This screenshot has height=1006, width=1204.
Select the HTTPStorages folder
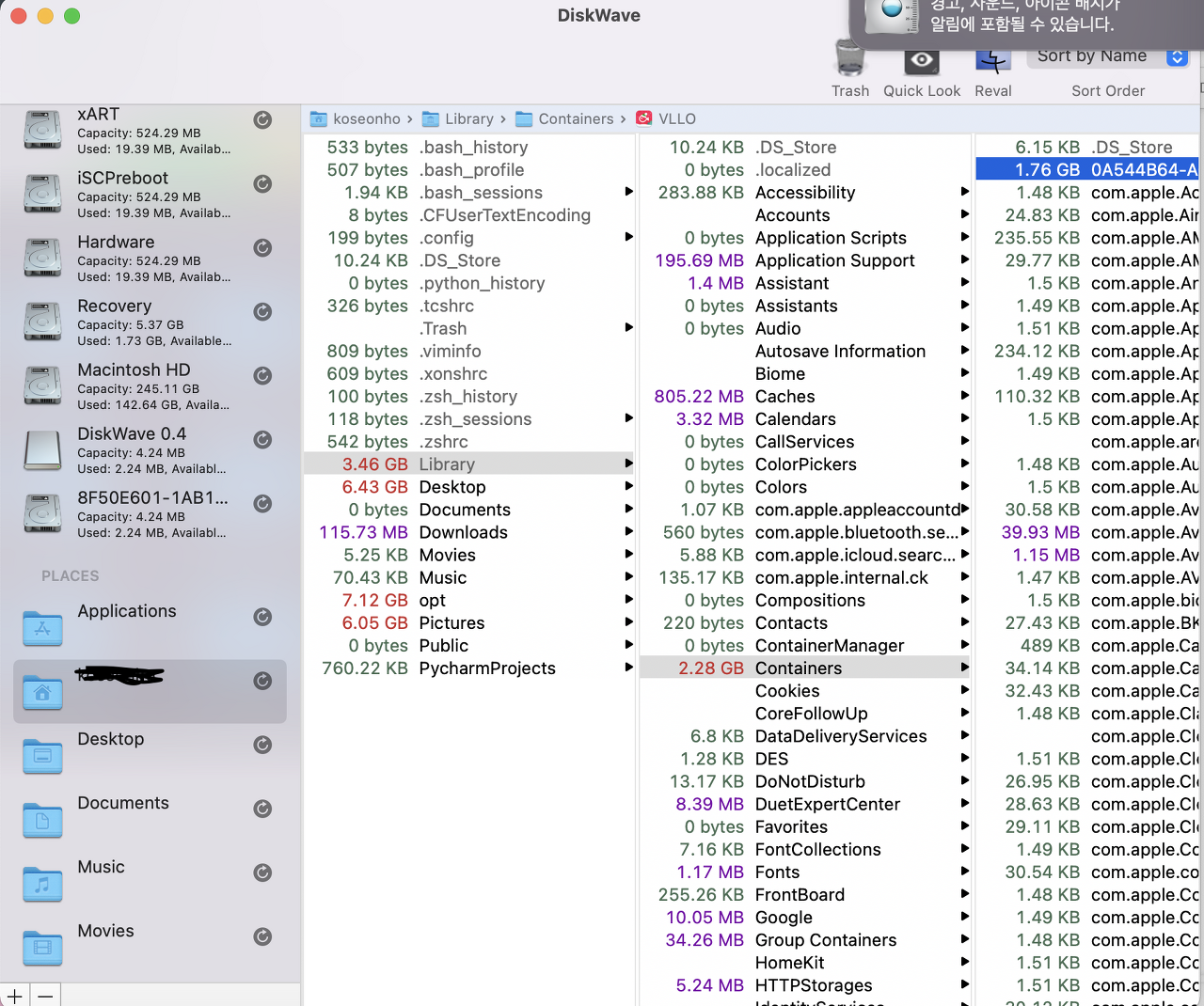805,985
